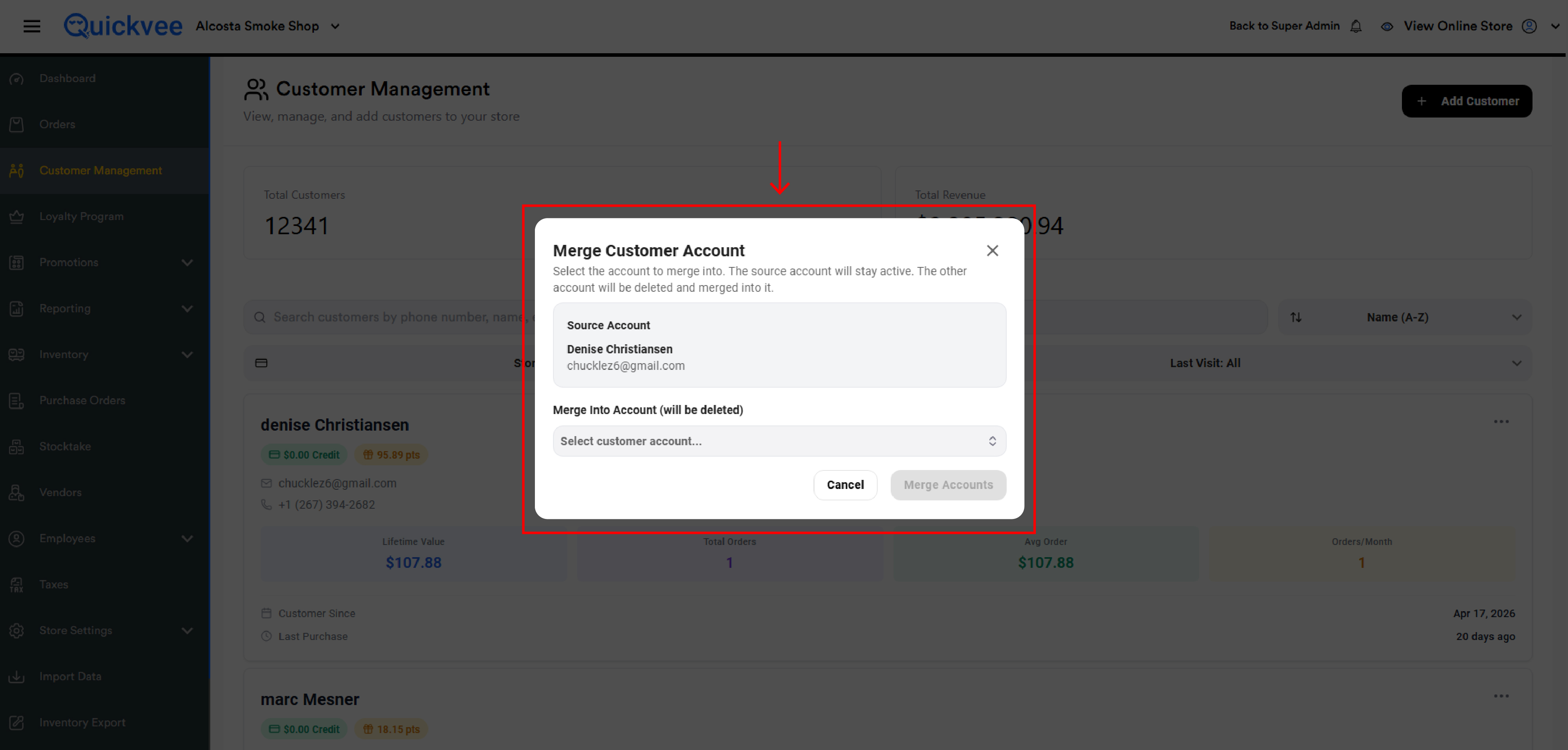Click the Reporting chart icon
The width and height of the screenshot is (1568, 750).
[17, 308]
